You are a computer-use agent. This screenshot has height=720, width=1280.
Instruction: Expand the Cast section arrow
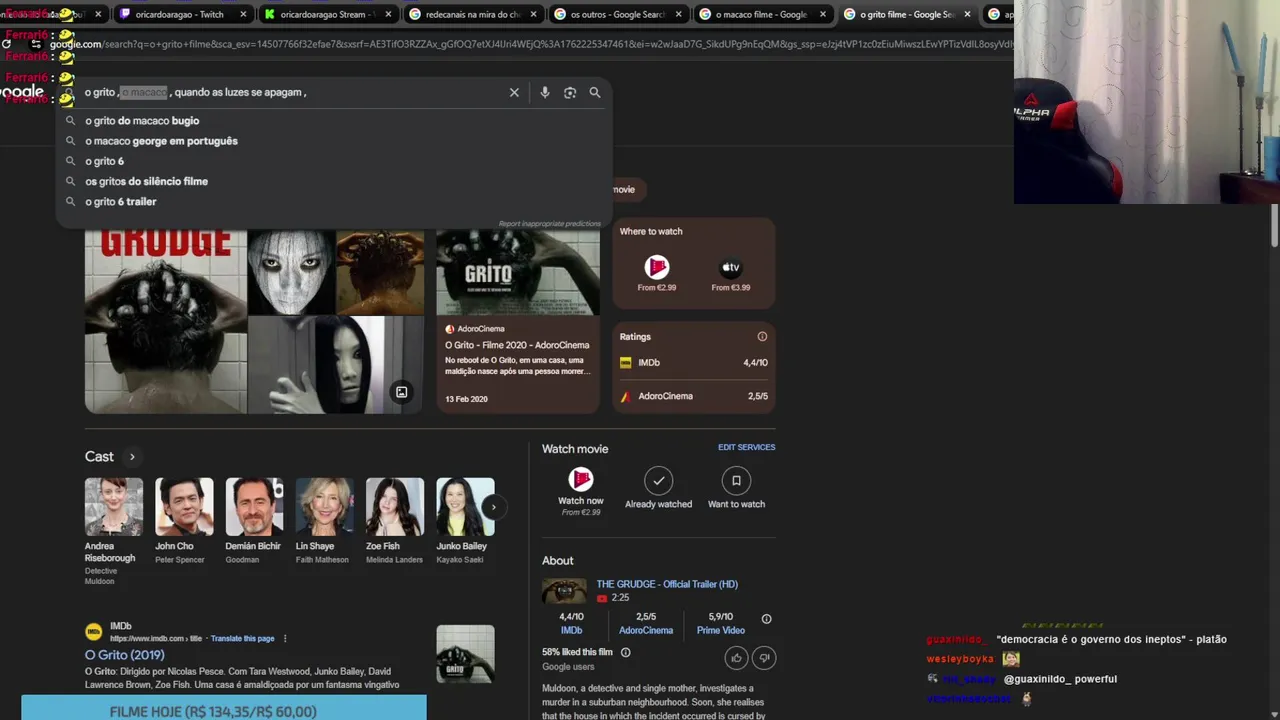[x=131, y=457]
